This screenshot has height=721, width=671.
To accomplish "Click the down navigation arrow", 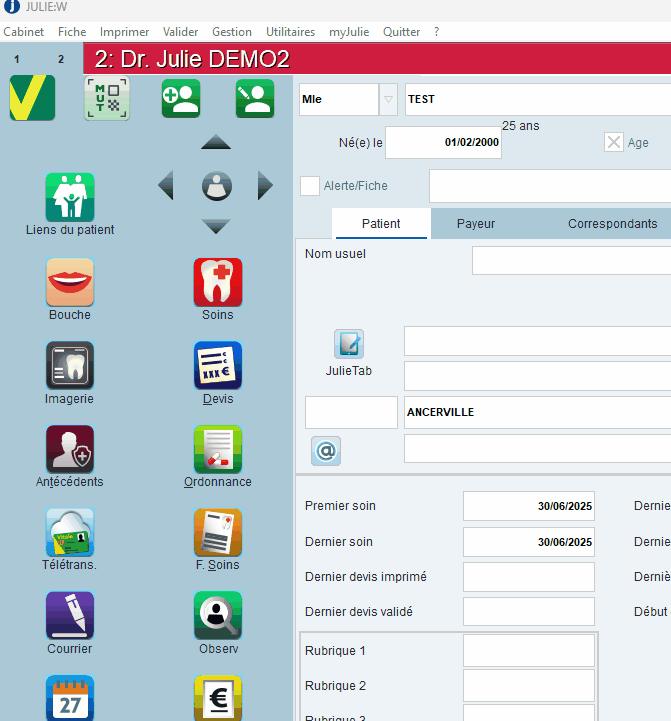I will tap(216, 227).
